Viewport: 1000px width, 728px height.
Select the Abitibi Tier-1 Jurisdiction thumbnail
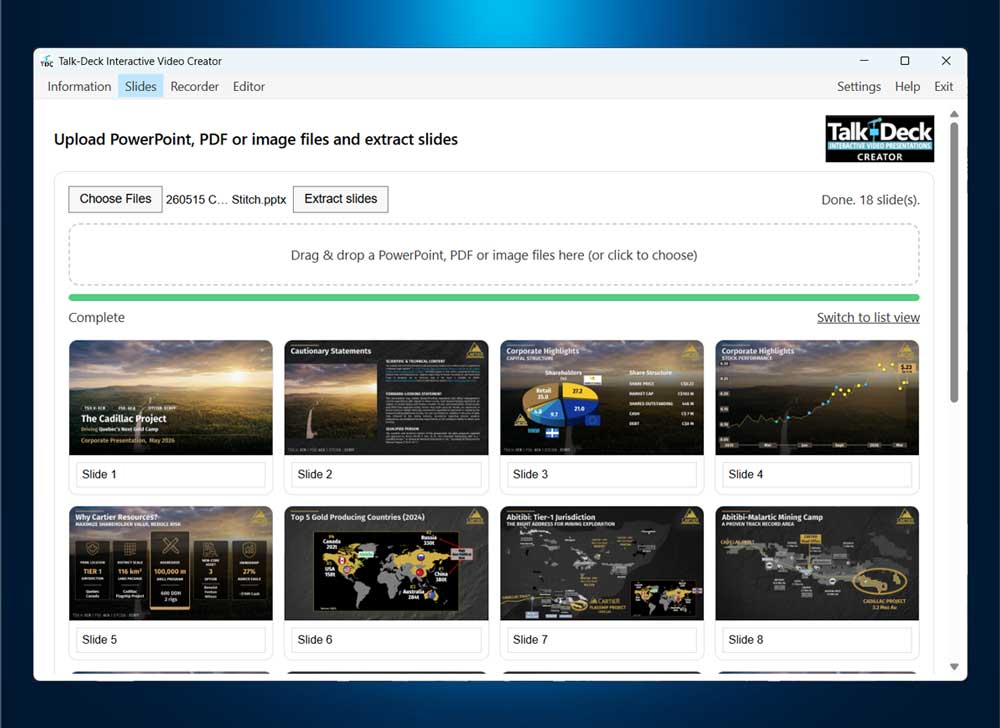[602, 563]
